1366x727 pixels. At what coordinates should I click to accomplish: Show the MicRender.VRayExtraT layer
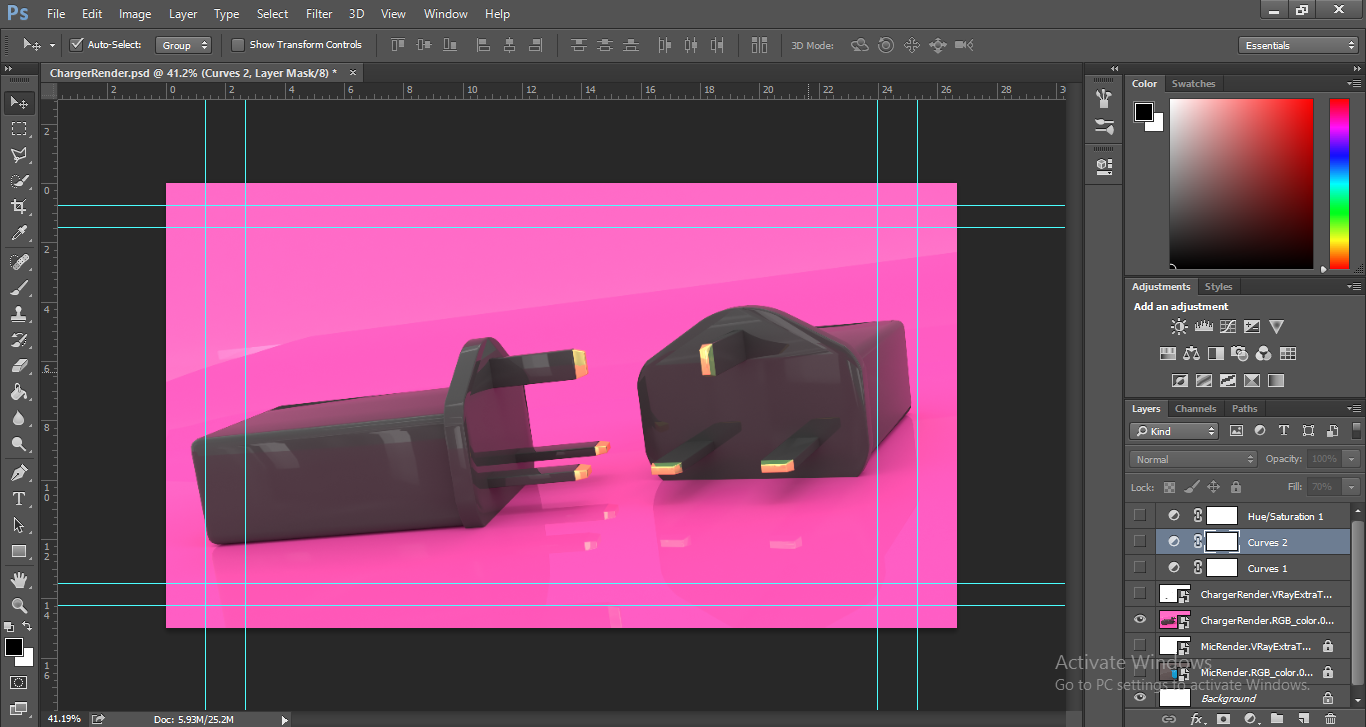[x=1139, y=646]
